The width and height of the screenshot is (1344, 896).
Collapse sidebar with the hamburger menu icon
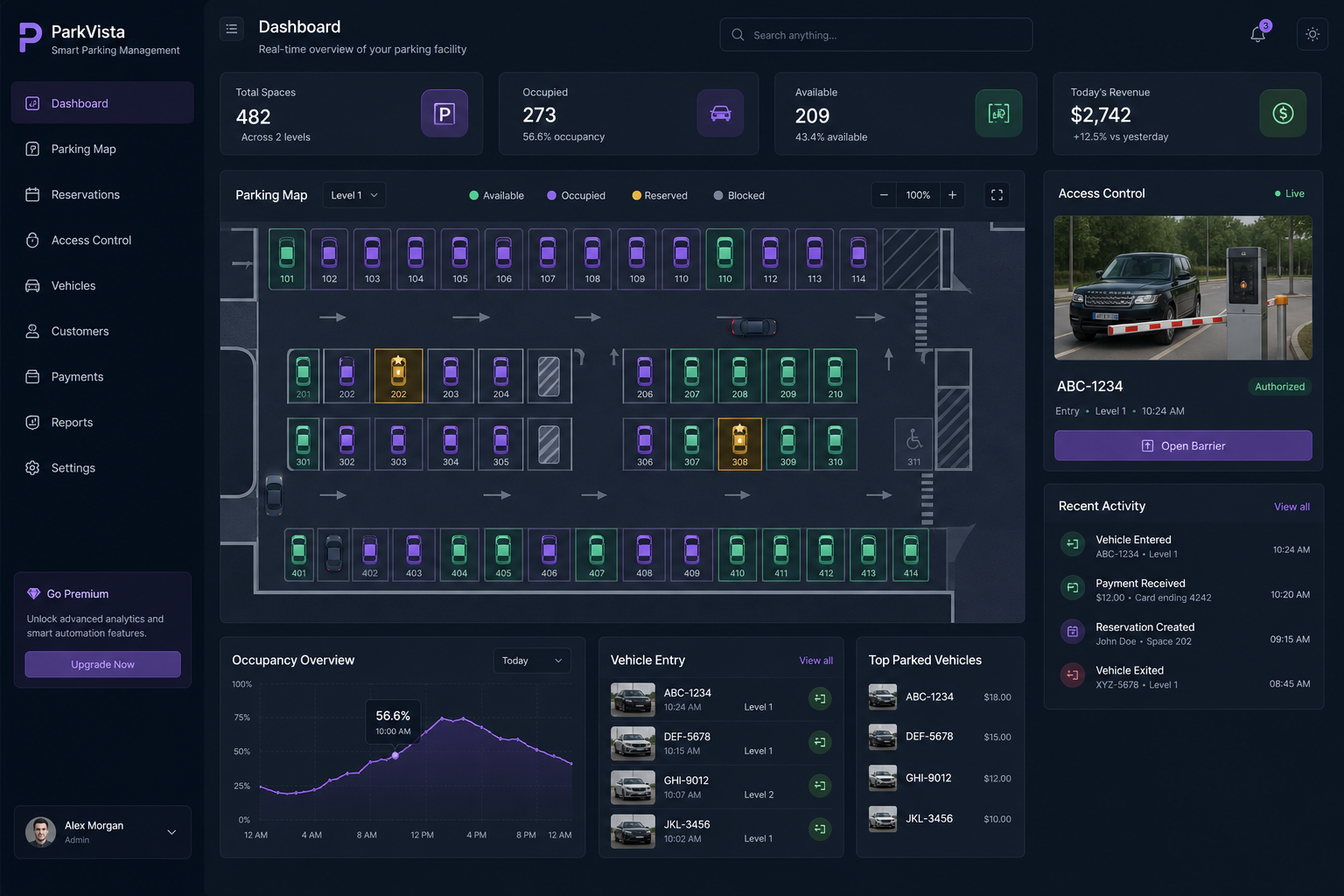pyautogui.click(x=231, y=29)
